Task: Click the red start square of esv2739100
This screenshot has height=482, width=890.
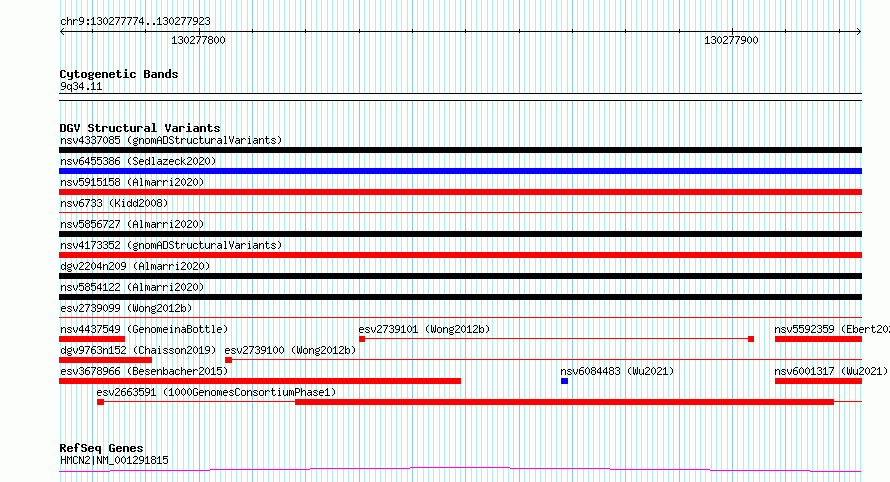Action: (x=228, y=360)
